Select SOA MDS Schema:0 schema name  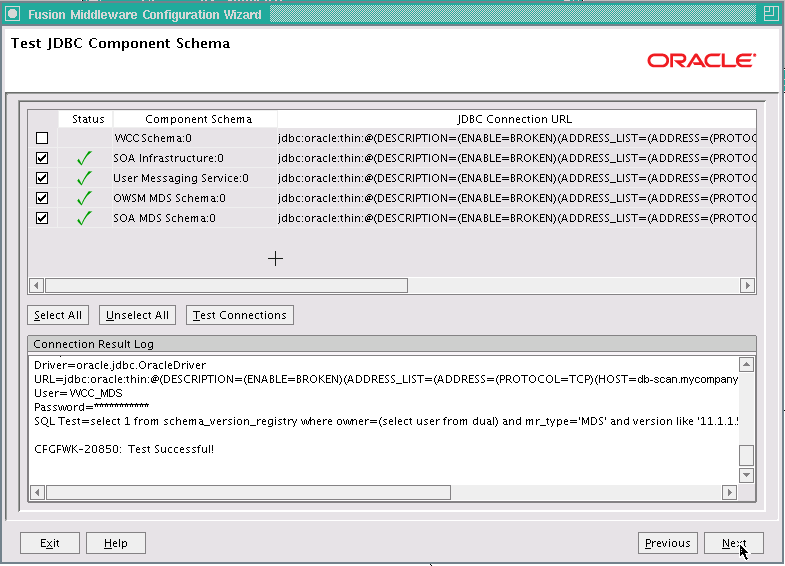[164, 218]
